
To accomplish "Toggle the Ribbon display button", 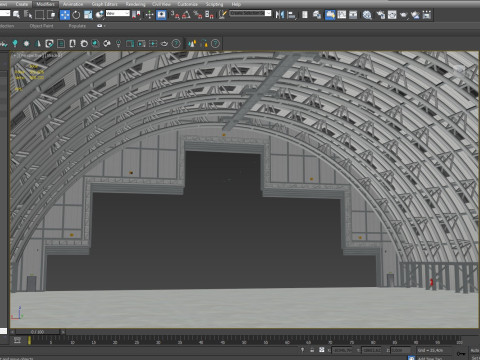I will (x=330, y=14).
